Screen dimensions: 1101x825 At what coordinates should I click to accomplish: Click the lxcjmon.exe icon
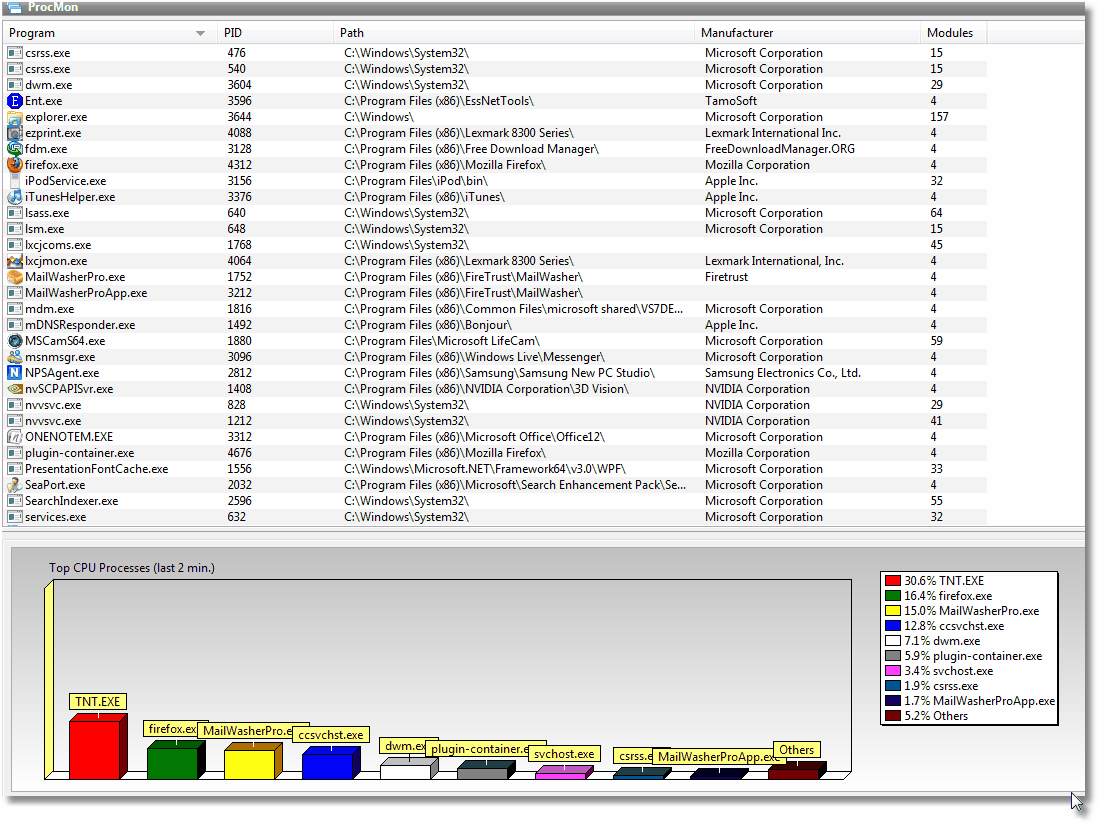point(15,261)
